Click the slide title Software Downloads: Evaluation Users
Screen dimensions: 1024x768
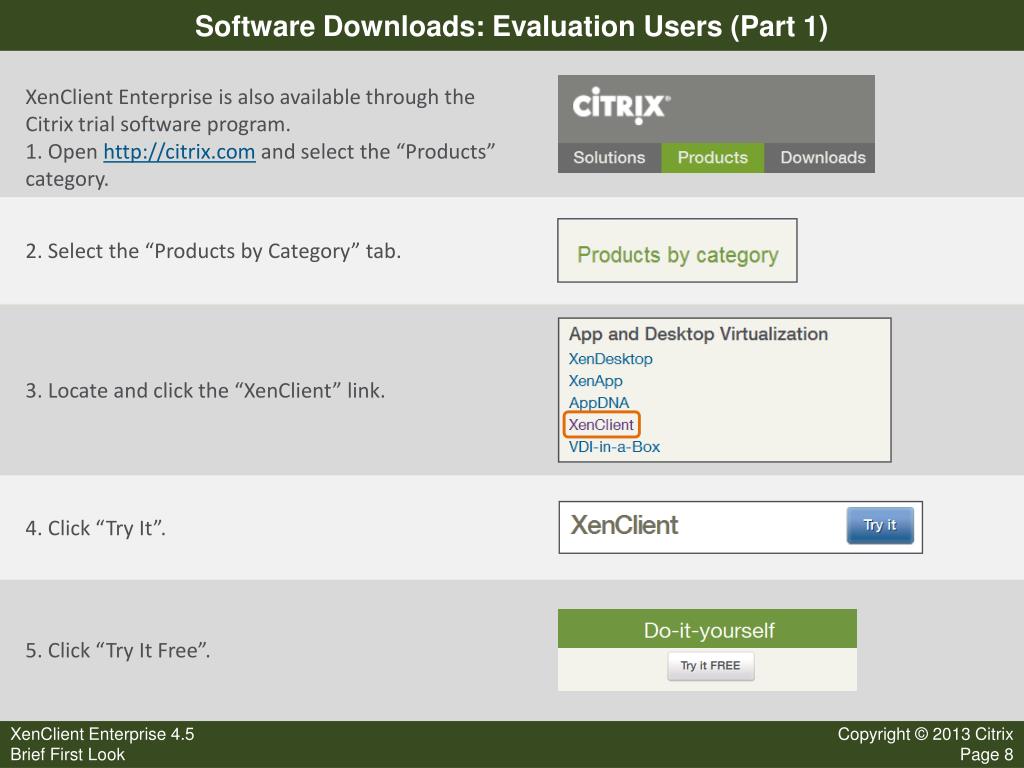tap(511, 26)
